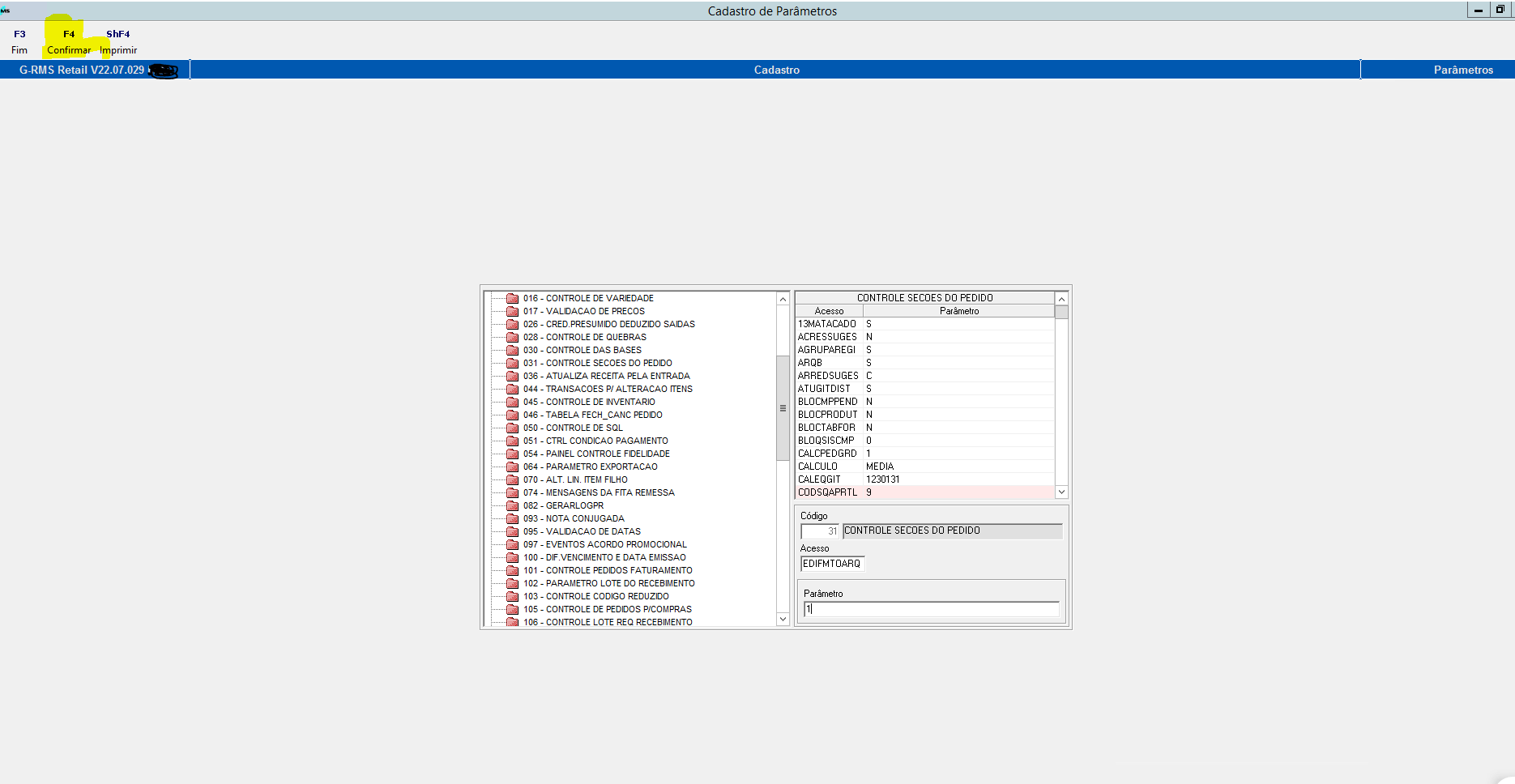Open folder icon of 045 - CONTROLE DE INVENTARIO
The width and height of the screenshot is (1515, 784).
512,402
